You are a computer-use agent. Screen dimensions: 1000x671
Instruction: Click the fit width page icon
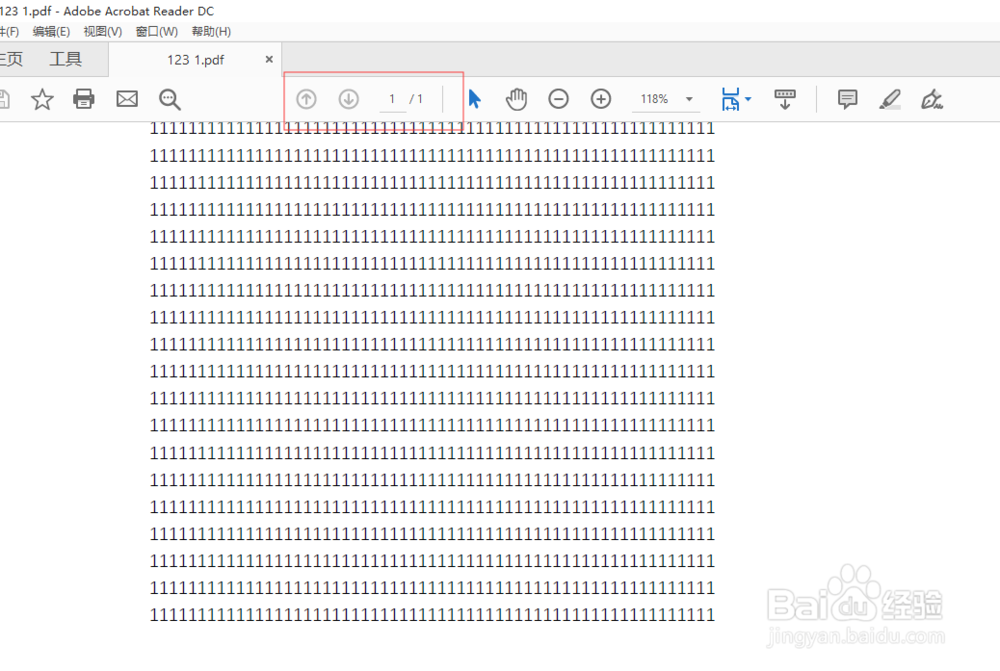tap(730, 100)
